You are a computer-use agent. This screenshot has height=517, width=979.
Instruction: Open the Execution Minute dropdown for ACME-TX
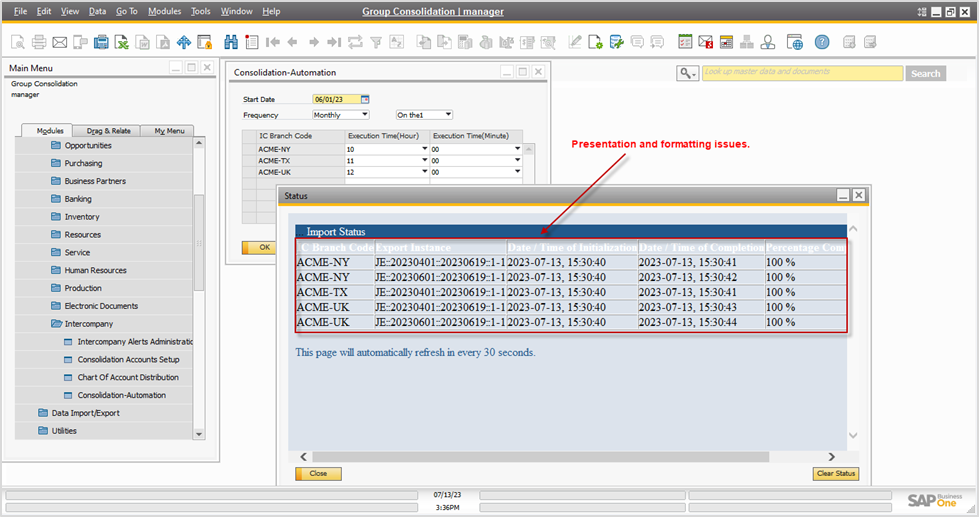coord(517,160)
